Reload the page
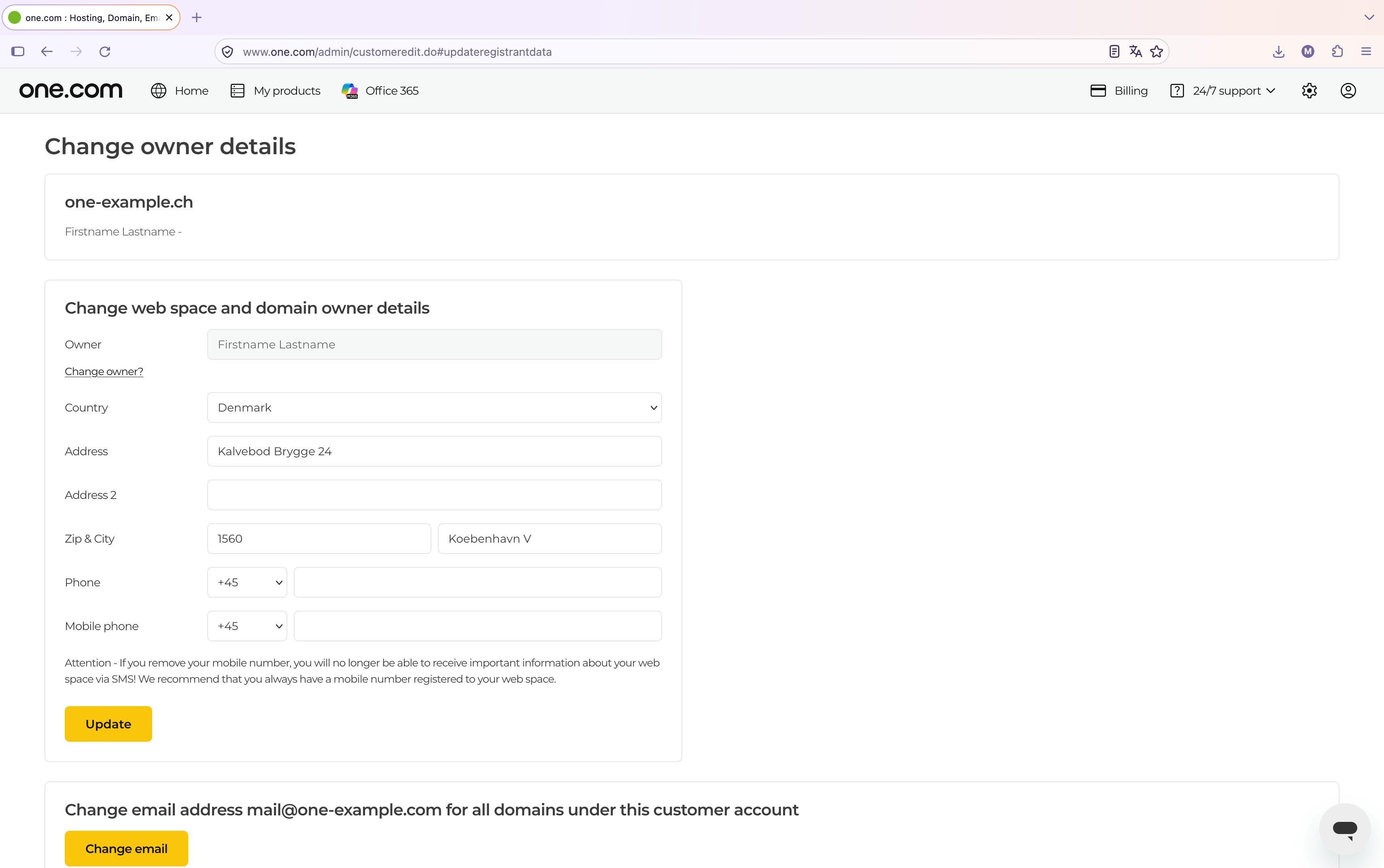Viewport: 1384px width, 868px height. coord(104,52)
